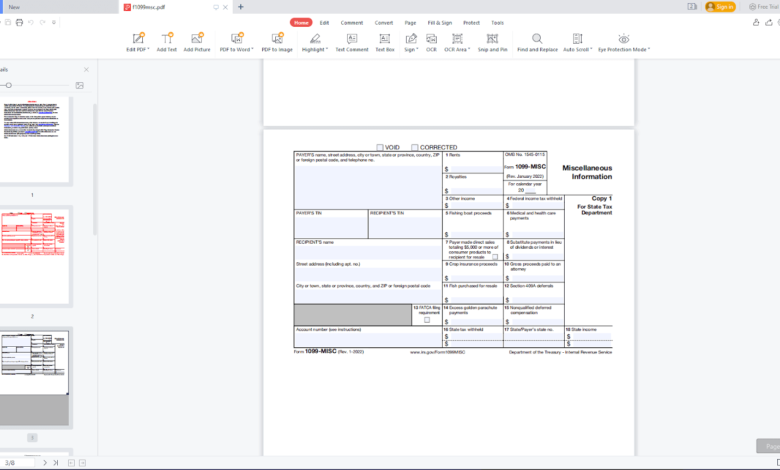This screenshot has width=780, height=470.
Task: Switch to the Convert ribbon tab
Action: (x=384, y=22)
